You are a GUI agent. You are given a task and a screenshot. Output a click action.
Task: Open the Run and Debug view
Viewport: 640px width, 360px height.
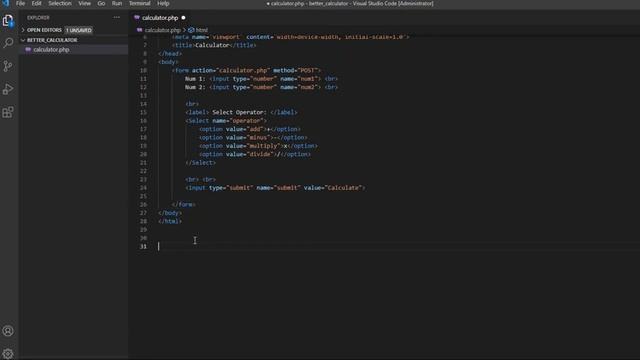coord(8,89)
